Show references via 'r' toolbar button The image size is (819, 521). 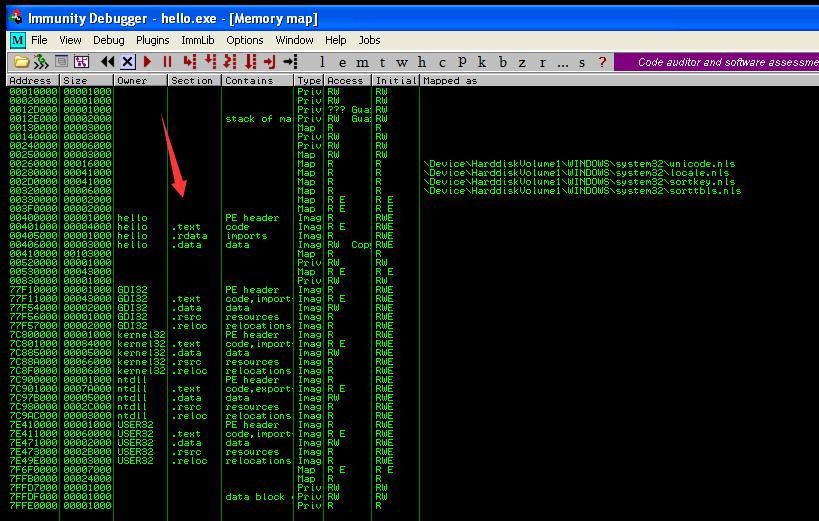pos(542,62)
